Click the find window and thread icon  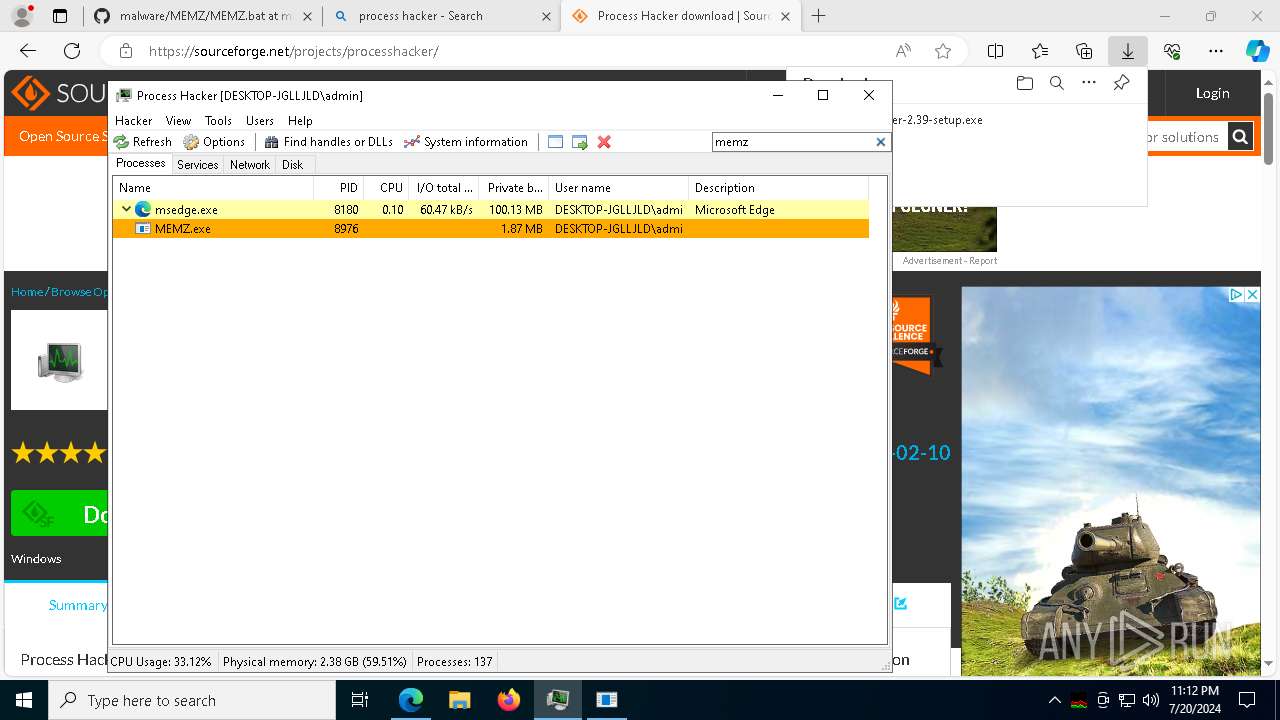coord(580,142)
